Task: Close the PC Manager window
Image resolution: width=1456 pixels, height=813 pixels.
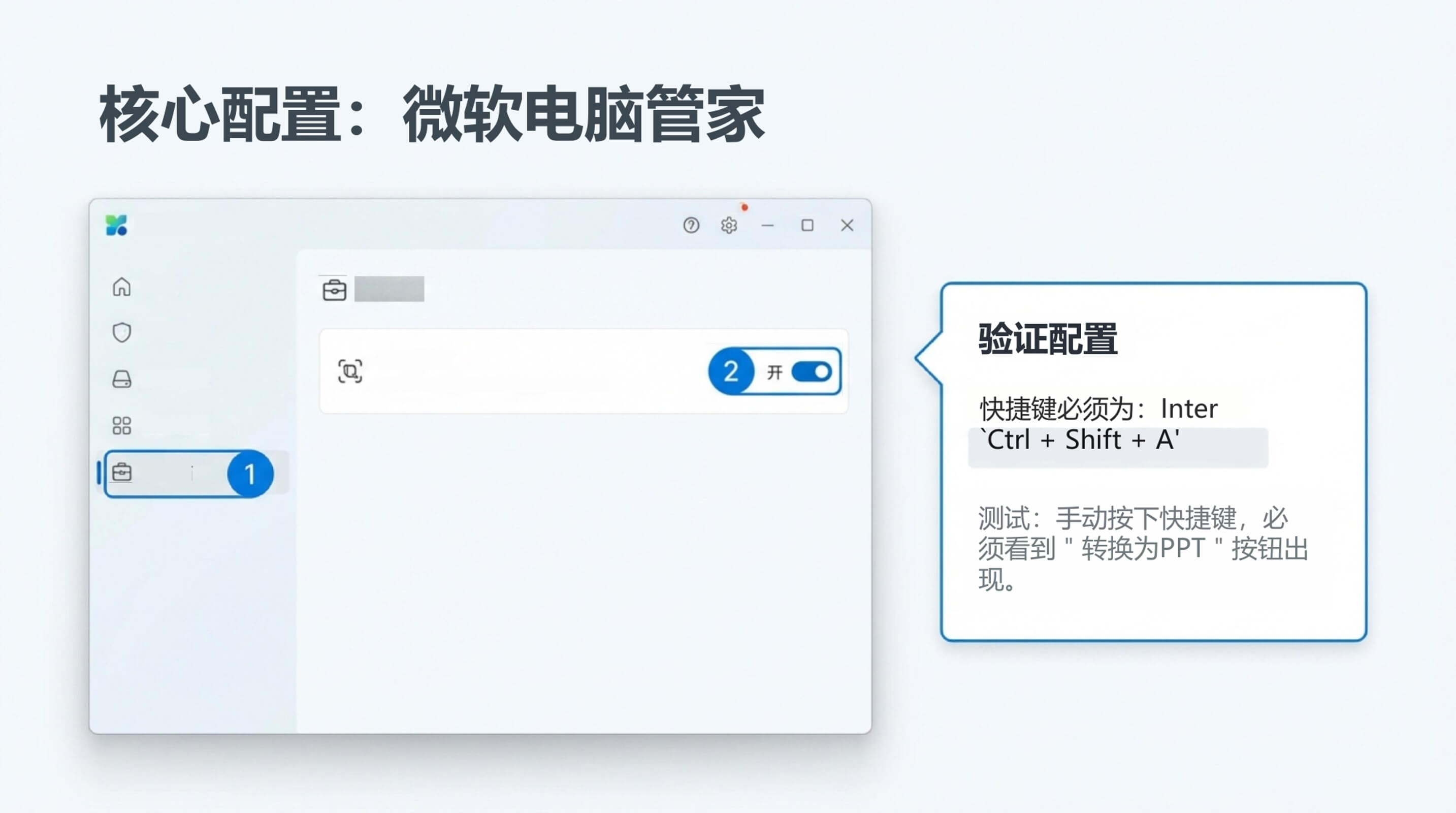Action: [847, 225]
